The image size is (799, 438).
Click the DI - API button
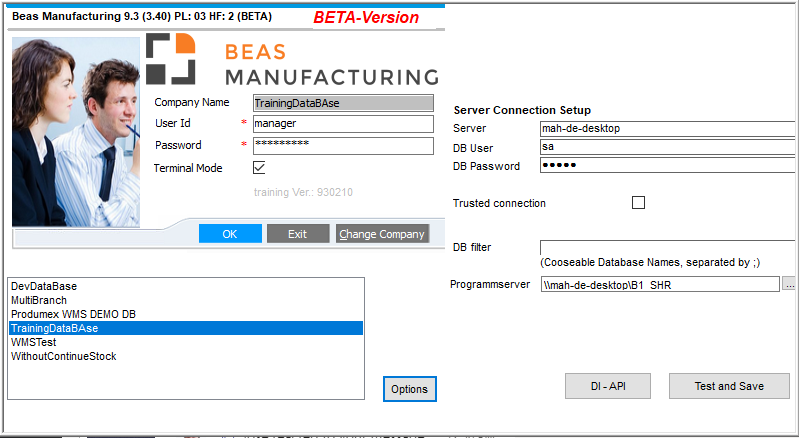pos(607,386)
